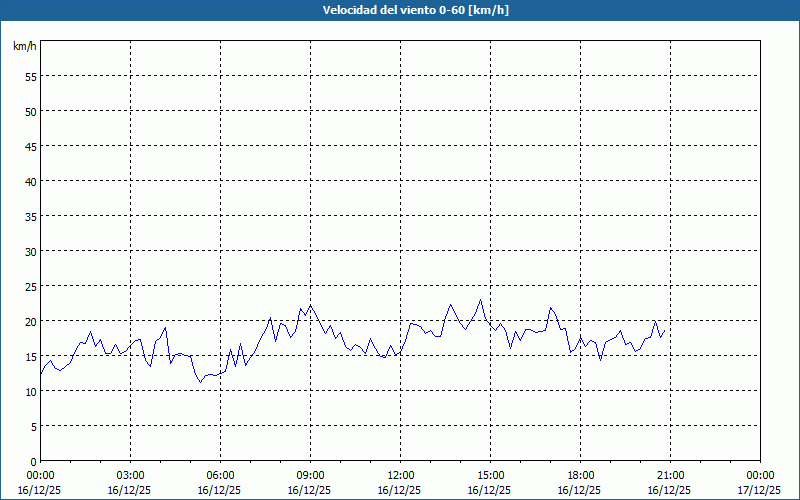Select the 55 value on the Y axis

(x=31, y=76)
